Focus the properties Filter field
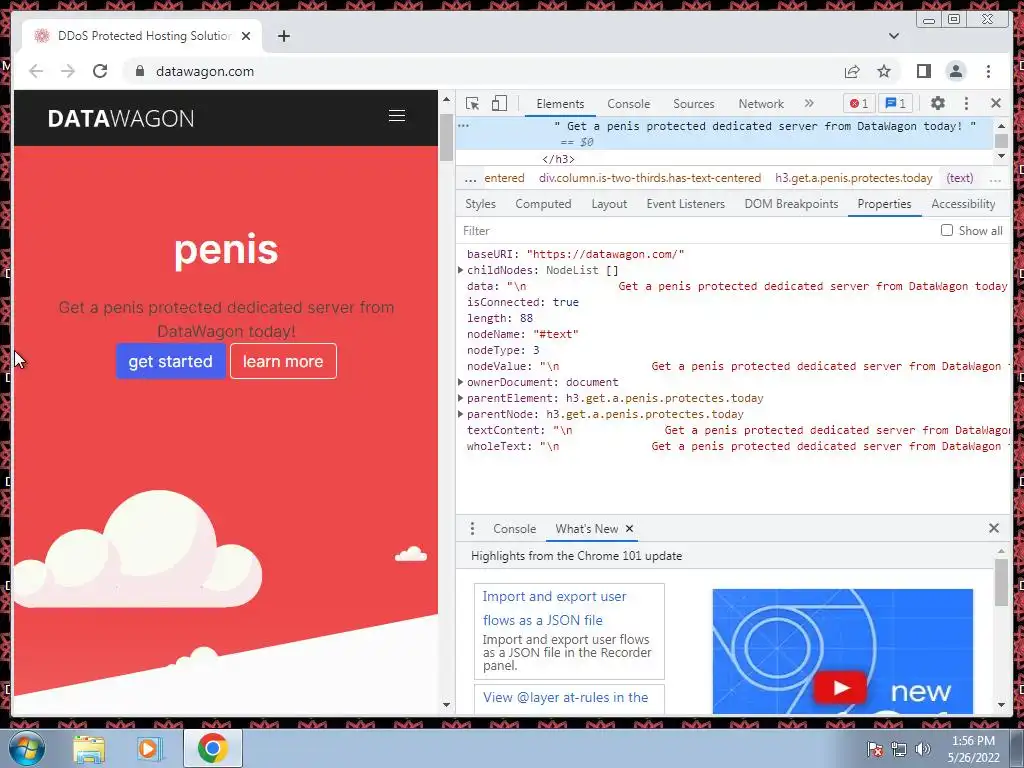The height and width of the screenshot is (768, 1024). (696, 231)
